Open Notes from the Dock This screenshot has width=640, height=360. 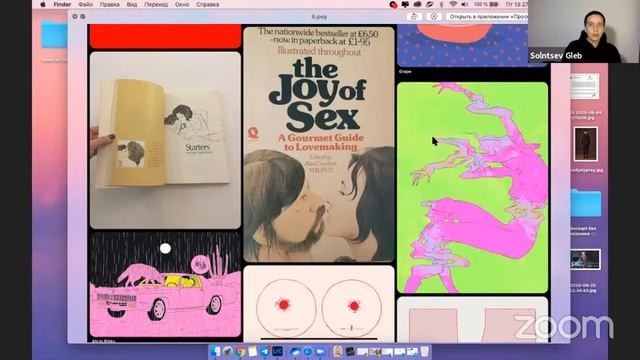coord(253,351)
